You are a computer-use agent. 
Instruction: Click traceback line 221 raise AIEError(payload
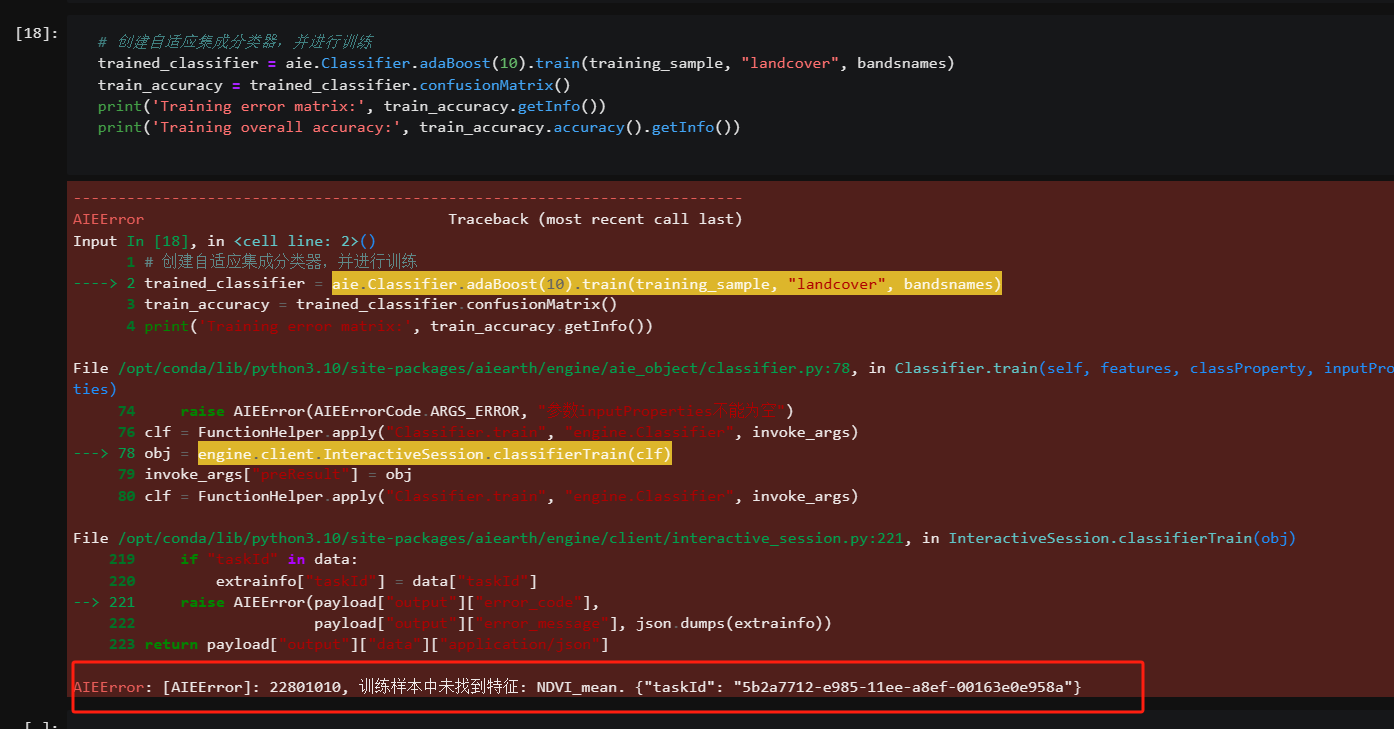click(x=336, y=602)
